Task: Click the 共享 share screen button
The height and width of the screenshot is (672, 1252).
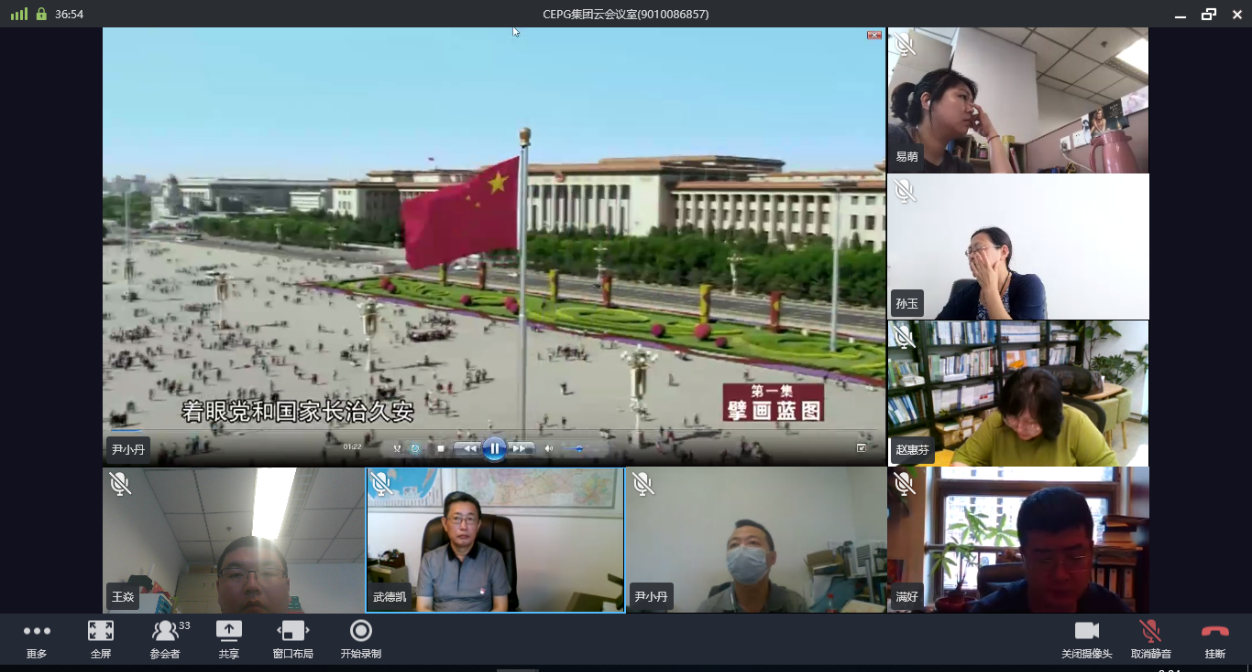Action: tap(229, 639)
